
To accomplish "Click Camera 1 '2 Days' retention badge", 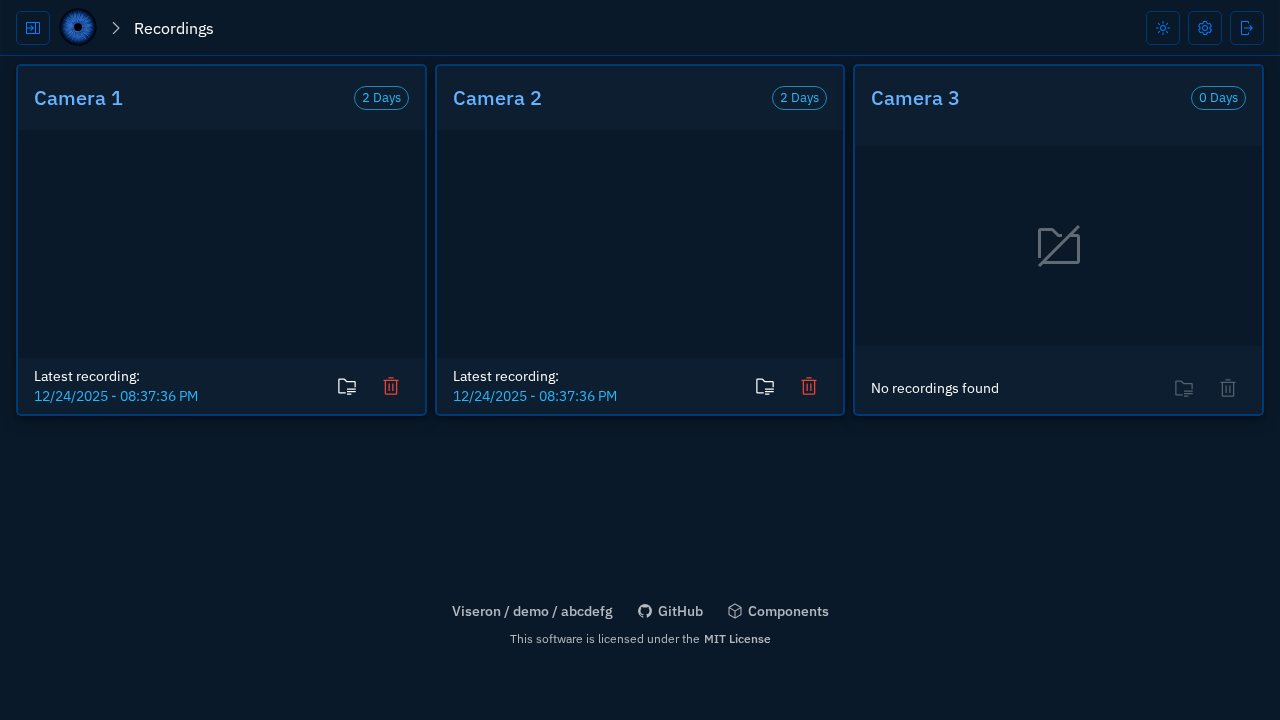I will click(x=381, y=98).
